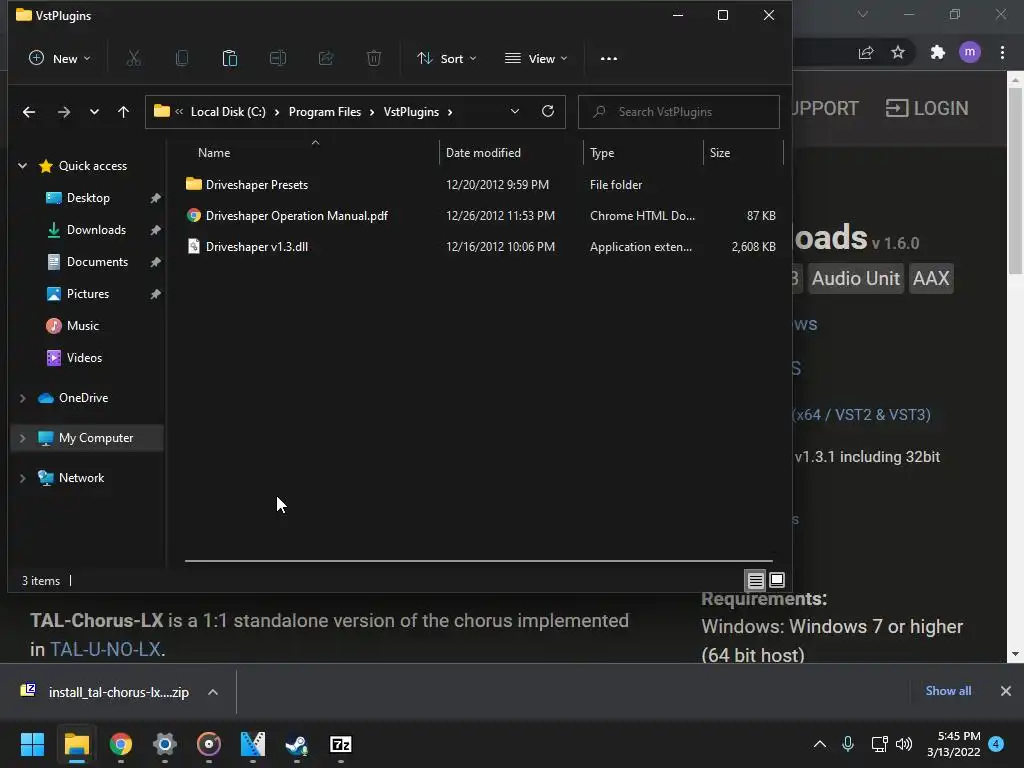Open TAL-U-NO-LX link on webpage

click(x=105, y=649)
